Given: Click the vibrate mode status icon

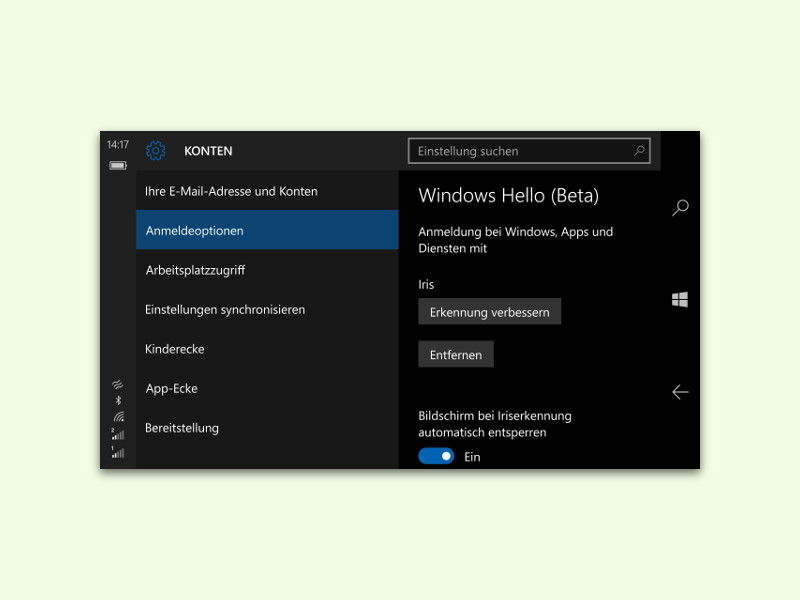Looking at the screenshot, I should click(118, 384).
